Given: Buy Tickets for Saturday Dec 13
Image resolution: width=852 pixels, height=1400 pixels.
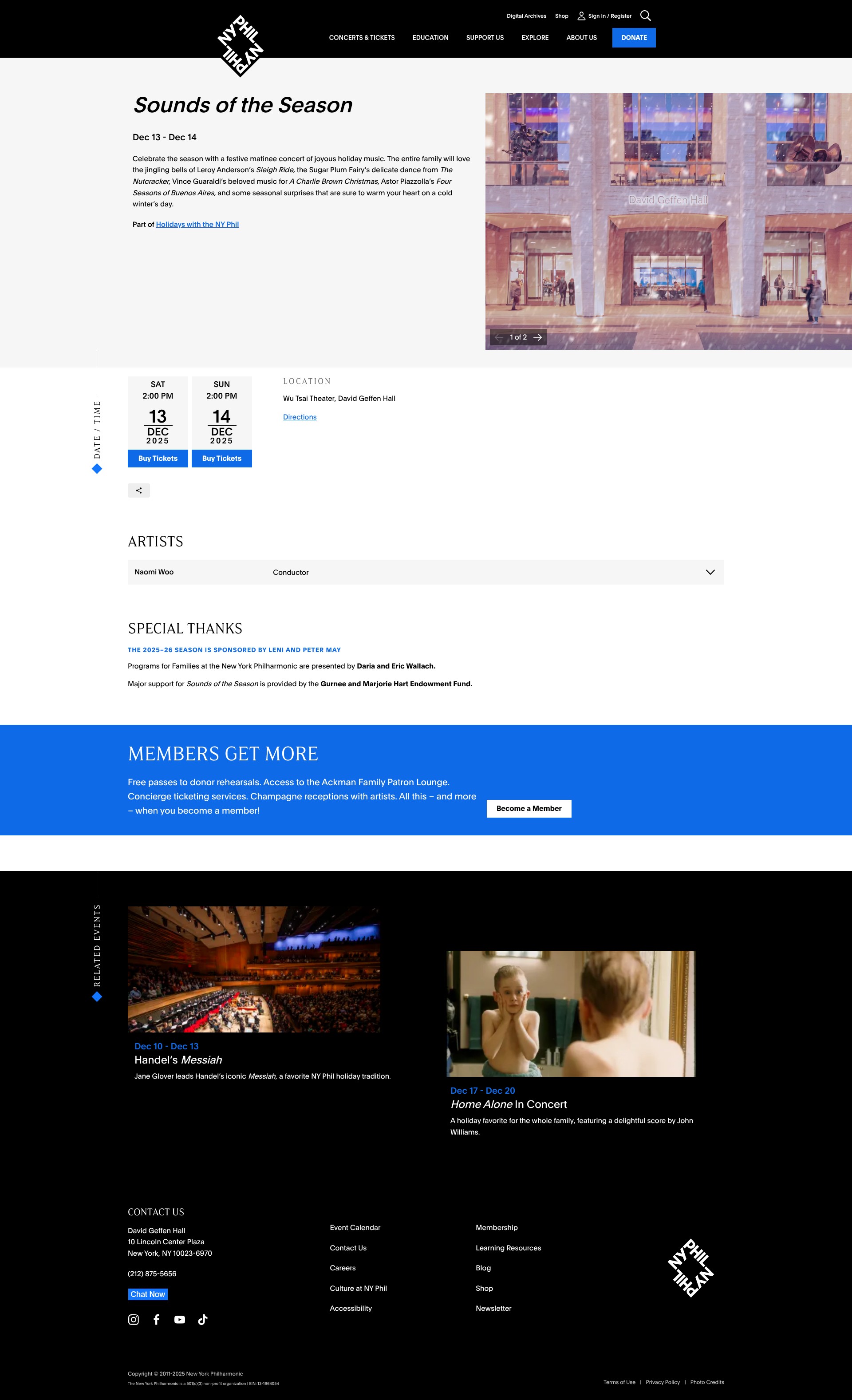Looking at the screenshot, I should [x=158, y=459].
